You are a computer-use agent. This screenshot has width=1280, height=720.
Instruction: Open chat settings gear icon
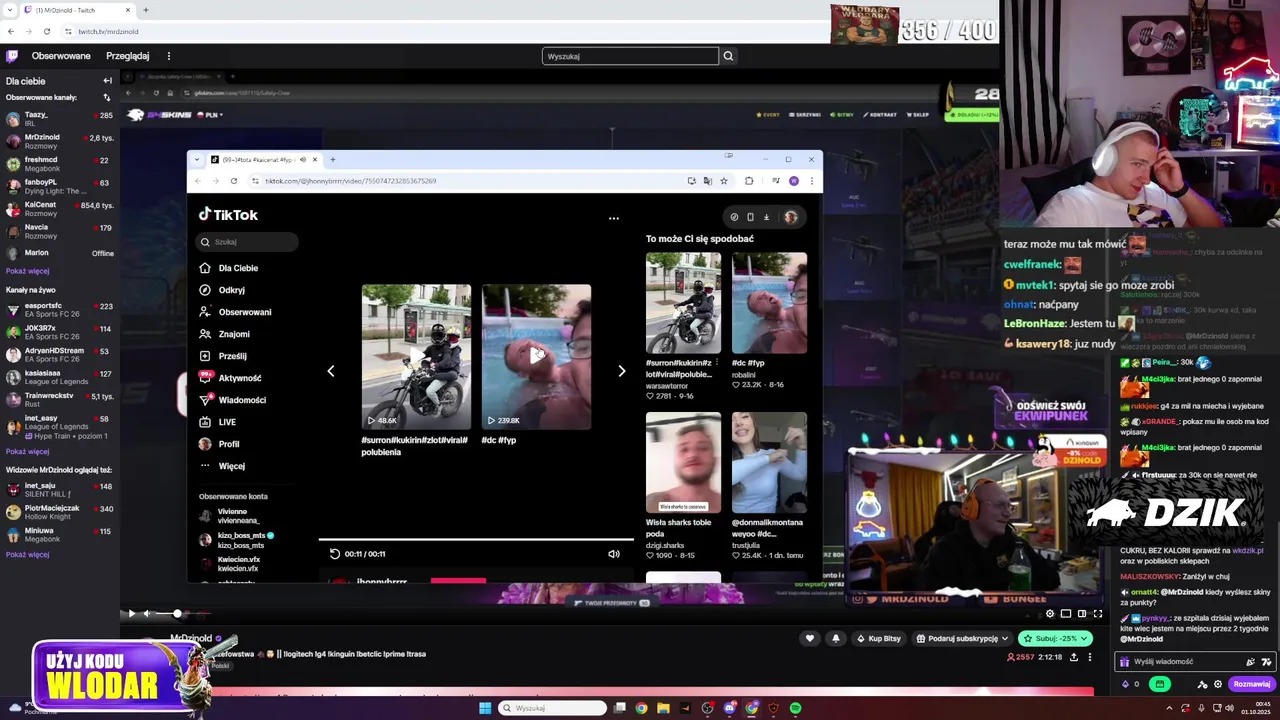(x=1218, y=684)
